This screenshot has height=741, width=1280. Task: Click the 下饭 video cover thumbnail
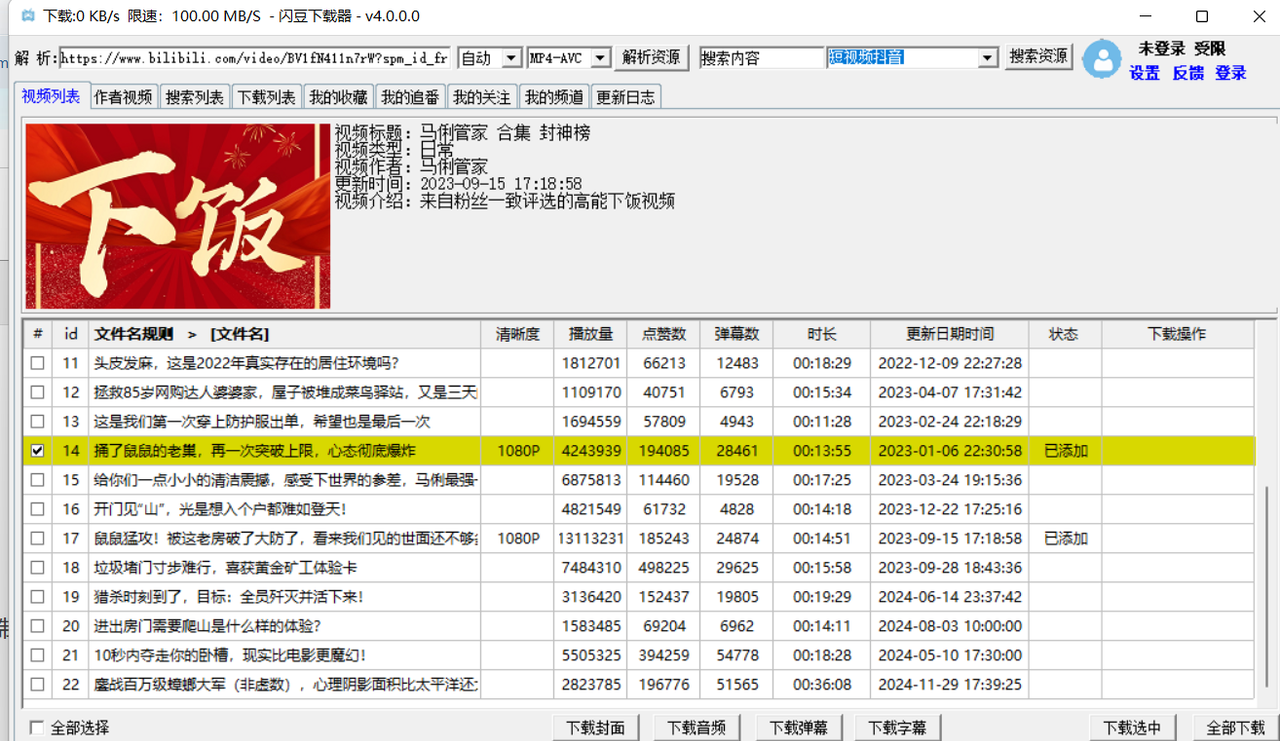(x=177, y=214)
